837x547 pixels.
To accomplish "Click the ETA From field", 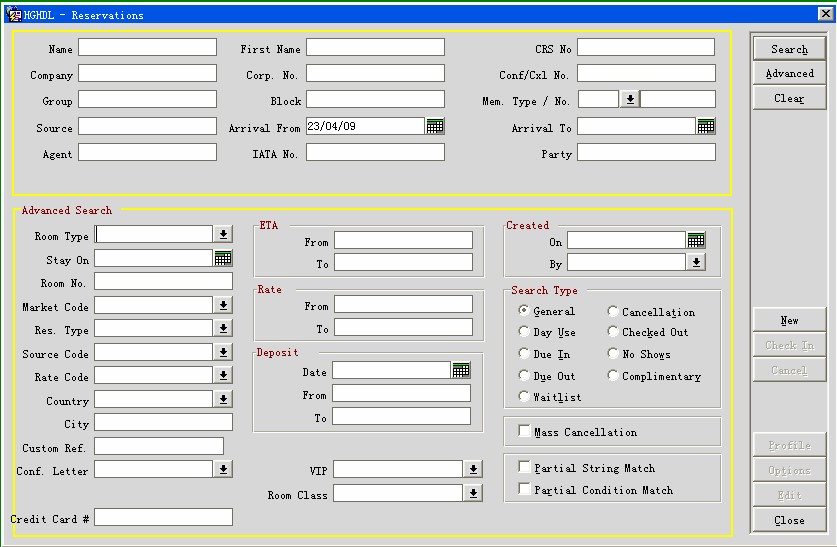I will coord(403,240).
